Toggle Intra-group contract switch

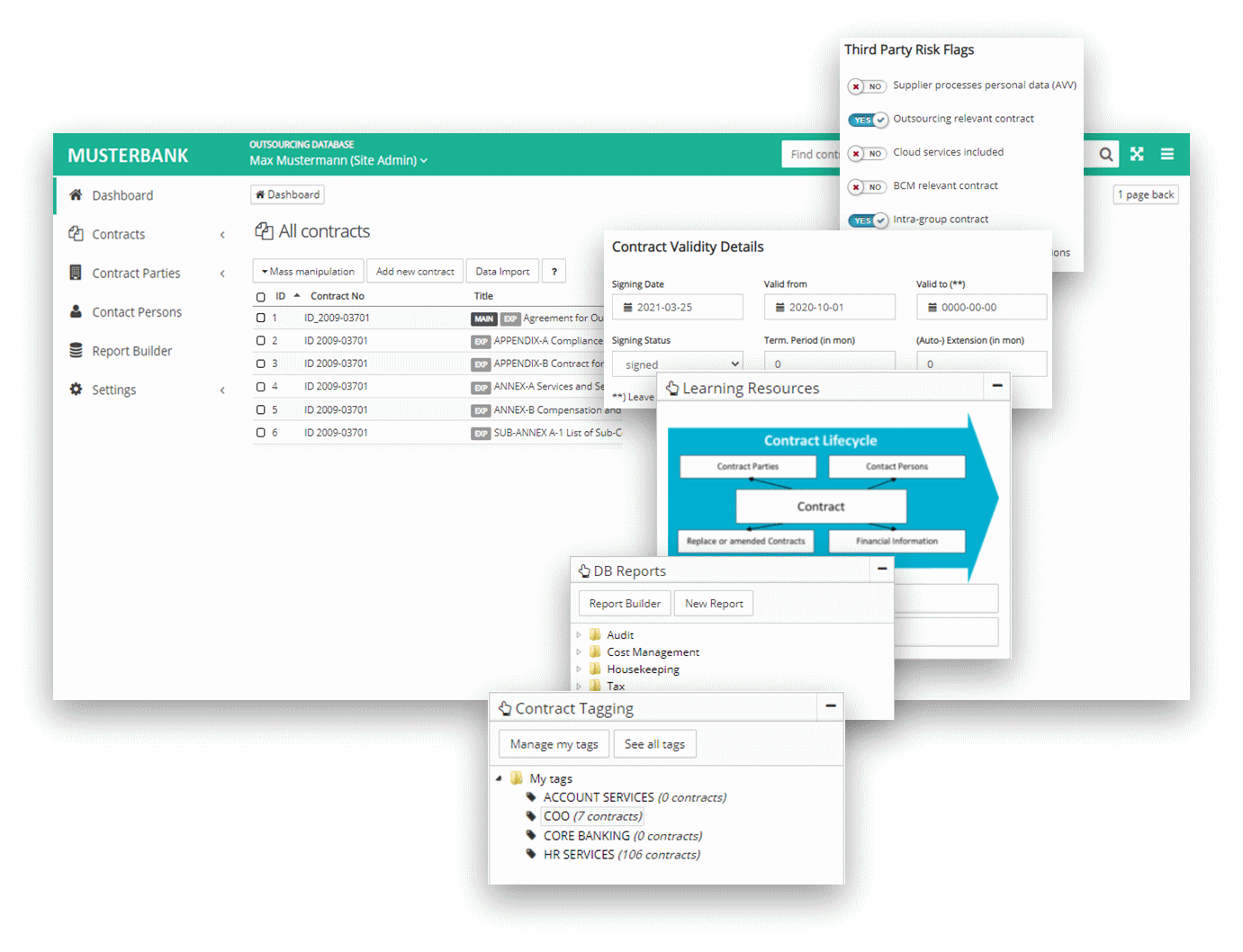pos(868,220)
